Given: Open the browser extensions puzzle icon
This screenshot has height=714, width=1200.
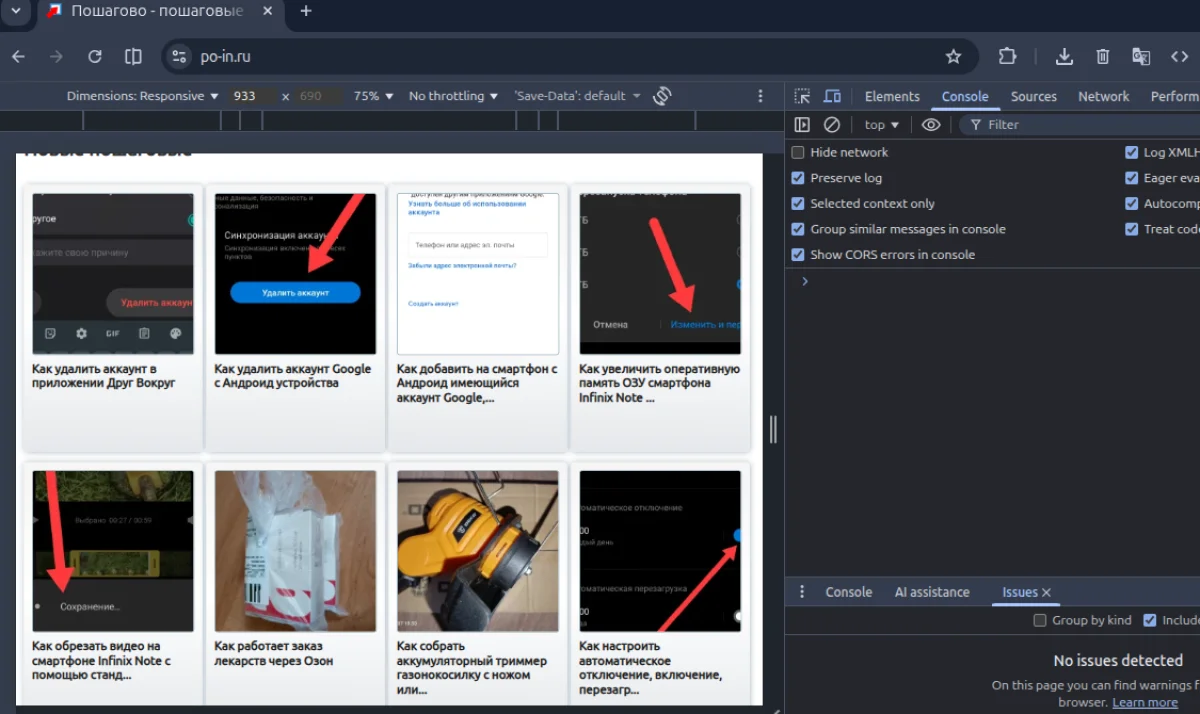Looking at the screenshot, I should [x=1008, y=56].
